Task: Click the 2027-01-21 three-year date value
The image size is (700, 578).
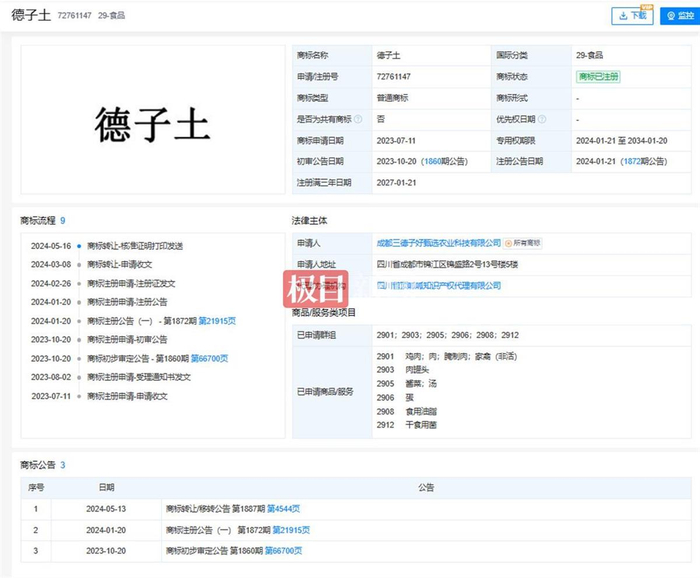Action: pyautogui.click(x=396, y=183)
